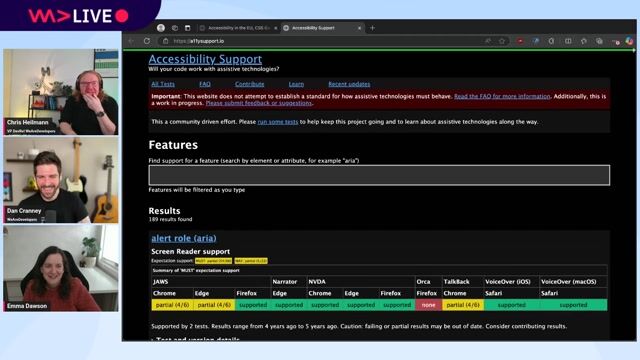Close the Accessibility in the EU tab
640x360 pixels.
276,28
